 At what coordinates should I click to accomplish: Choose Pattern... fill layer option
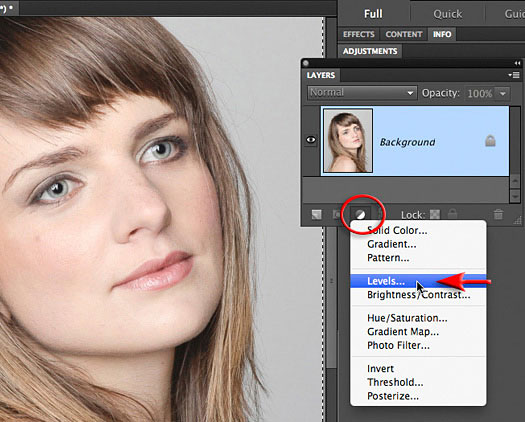tap(418, 258)
